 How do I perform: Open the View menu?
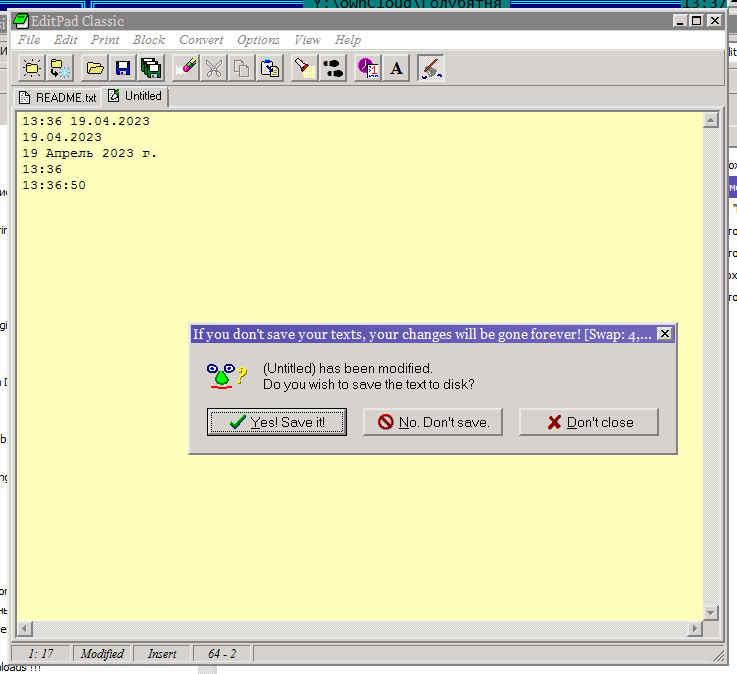(x=307, y=40)
